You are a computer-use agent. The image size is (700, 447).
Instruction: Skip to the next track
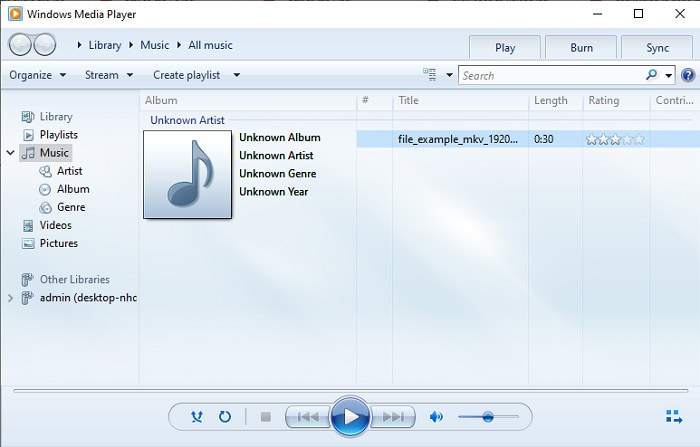[393, 417]
